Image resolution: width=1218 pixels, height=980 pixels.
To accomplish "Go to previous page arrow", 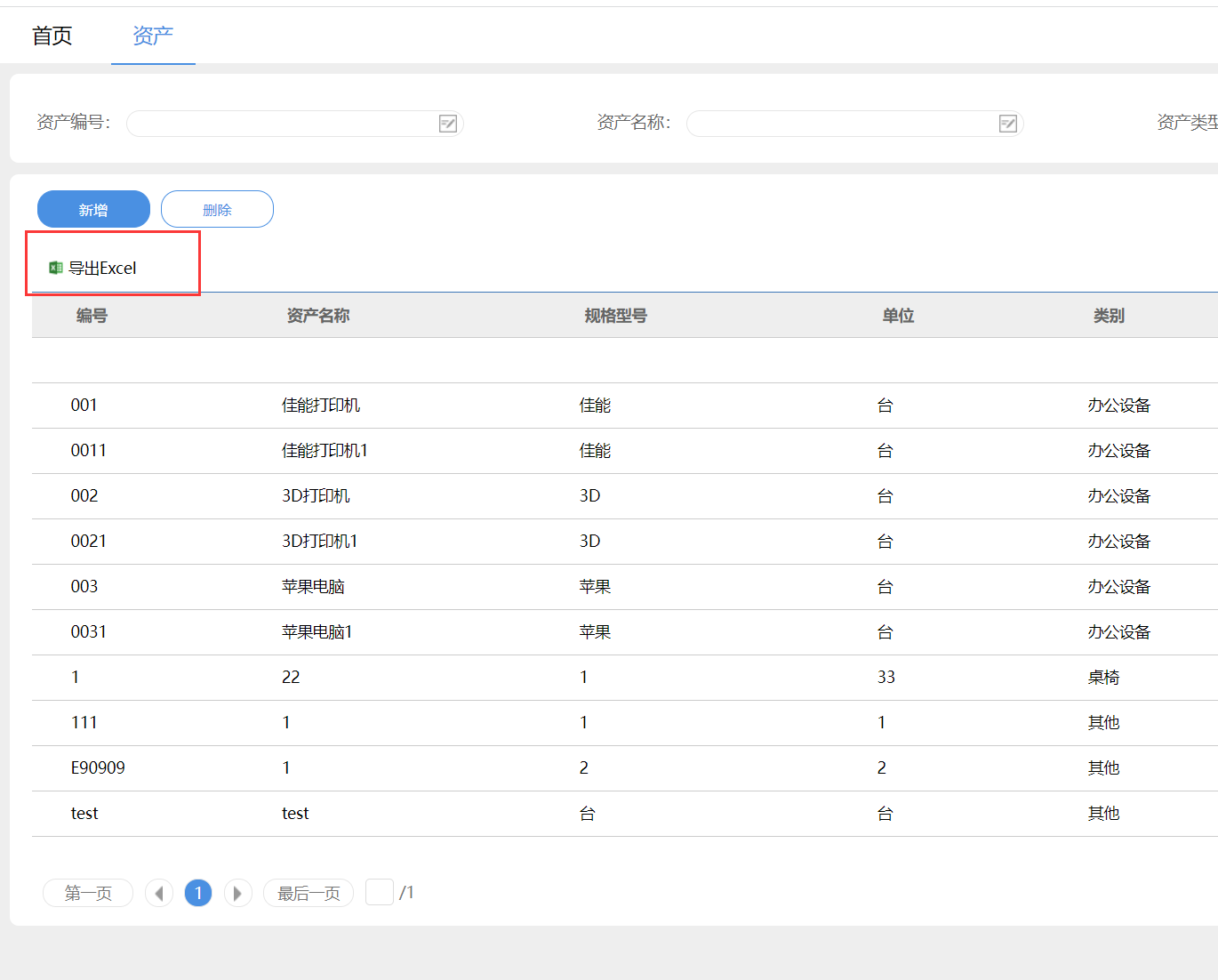I will (x=159, y=893).
